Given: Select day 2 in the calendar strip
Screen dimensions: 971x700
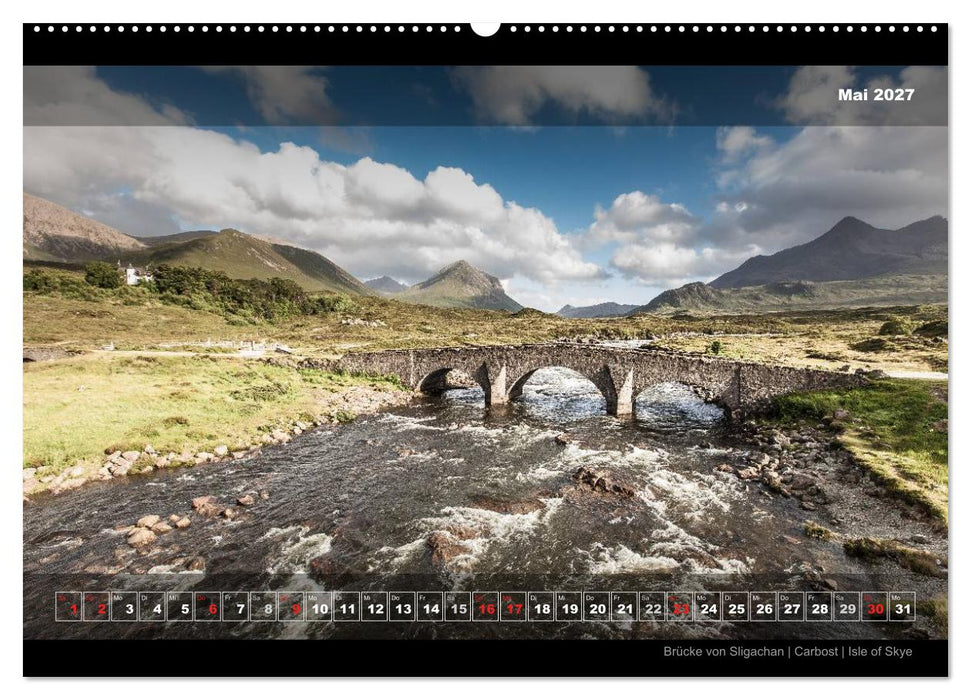Looking at the screenshot, I should (x=97, y=606).
